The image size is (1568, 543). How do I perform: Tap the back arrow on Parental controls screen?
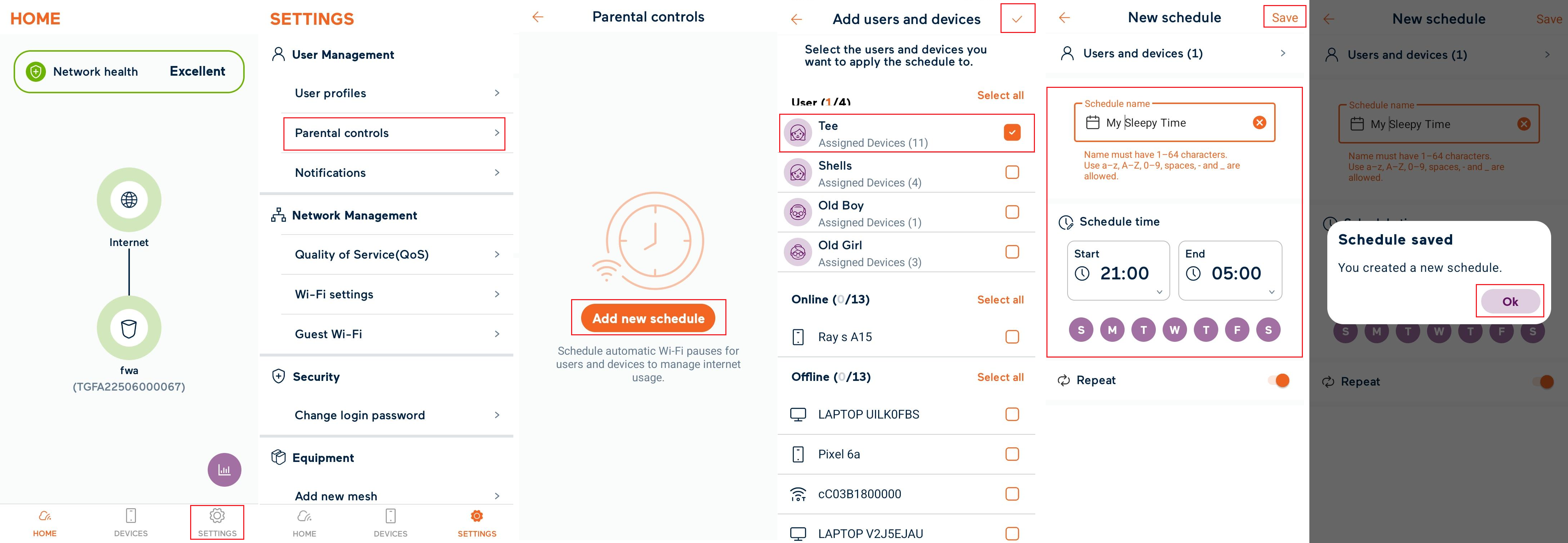tap(538, 17)
